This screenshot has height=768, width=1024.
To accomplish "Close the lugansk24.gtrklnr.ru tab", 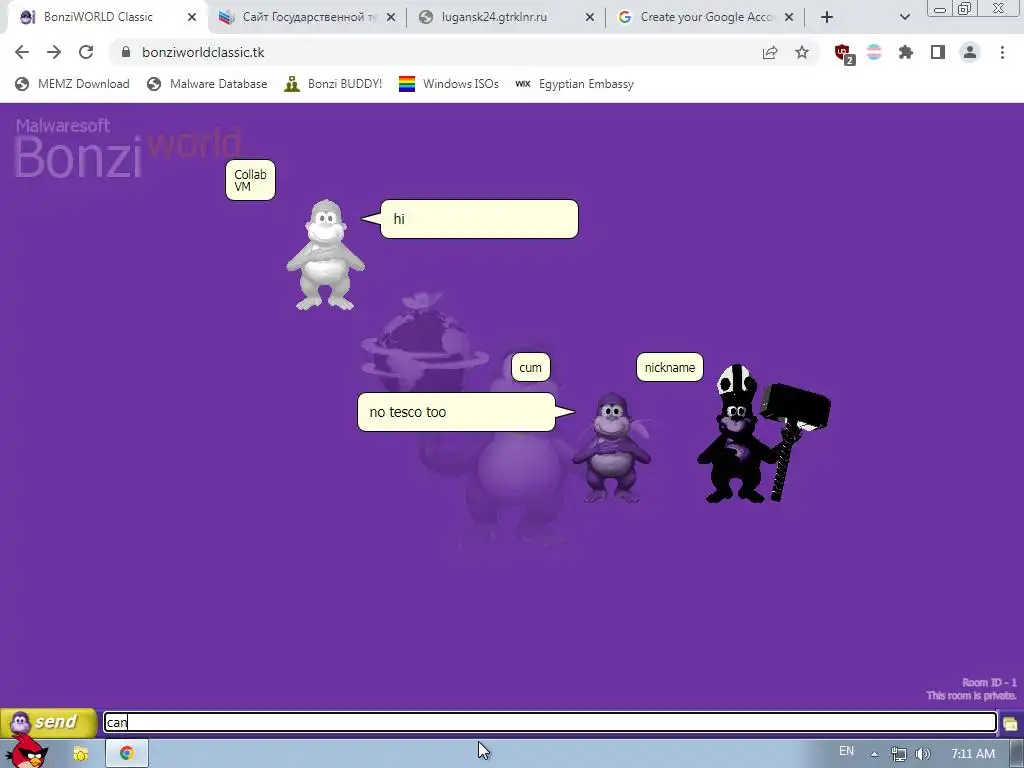I will [590, 17].
